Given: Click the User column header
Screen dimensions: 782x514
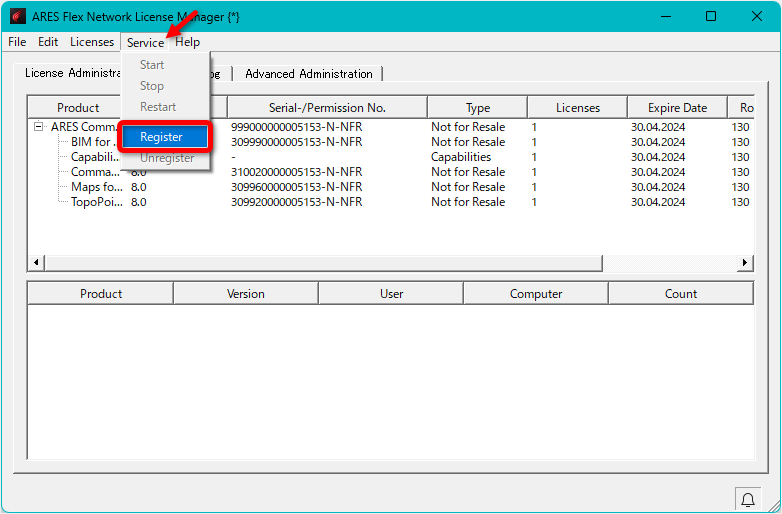Looking at the screenshot, I should [x=391, y=294].
